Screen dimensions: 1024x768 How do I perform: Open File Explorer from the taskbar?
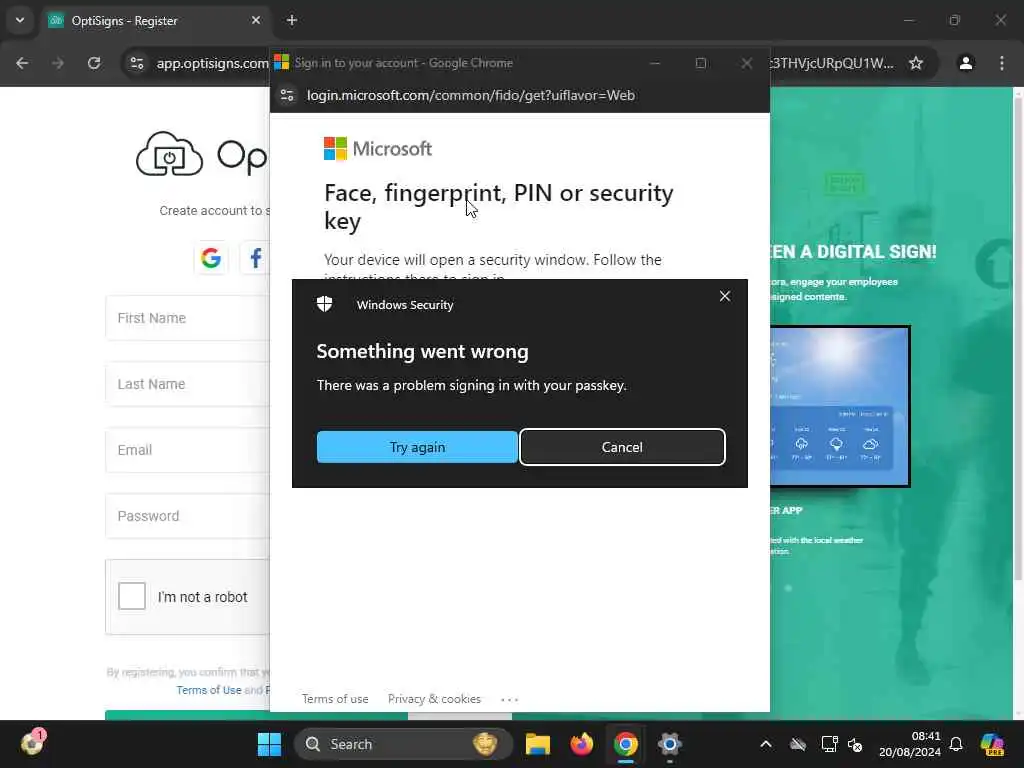pos(537,744)
